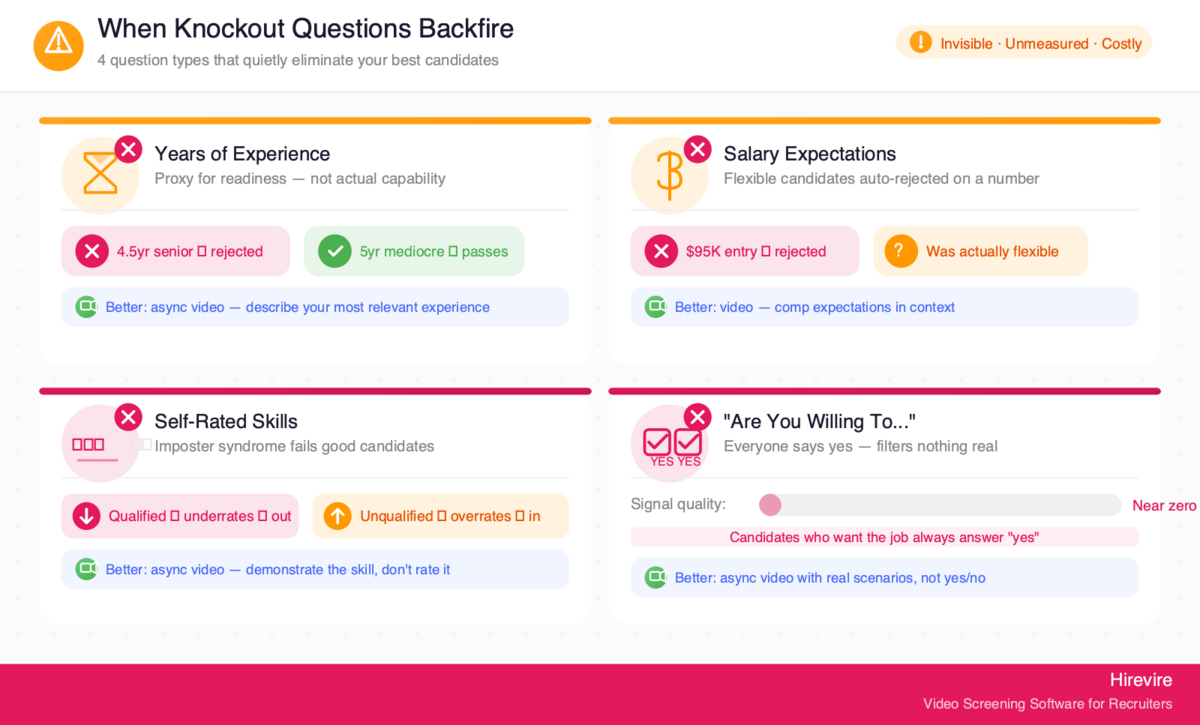Click Candidates who want the job banner
1200x725 pixels.
click(x=884, y=537)
